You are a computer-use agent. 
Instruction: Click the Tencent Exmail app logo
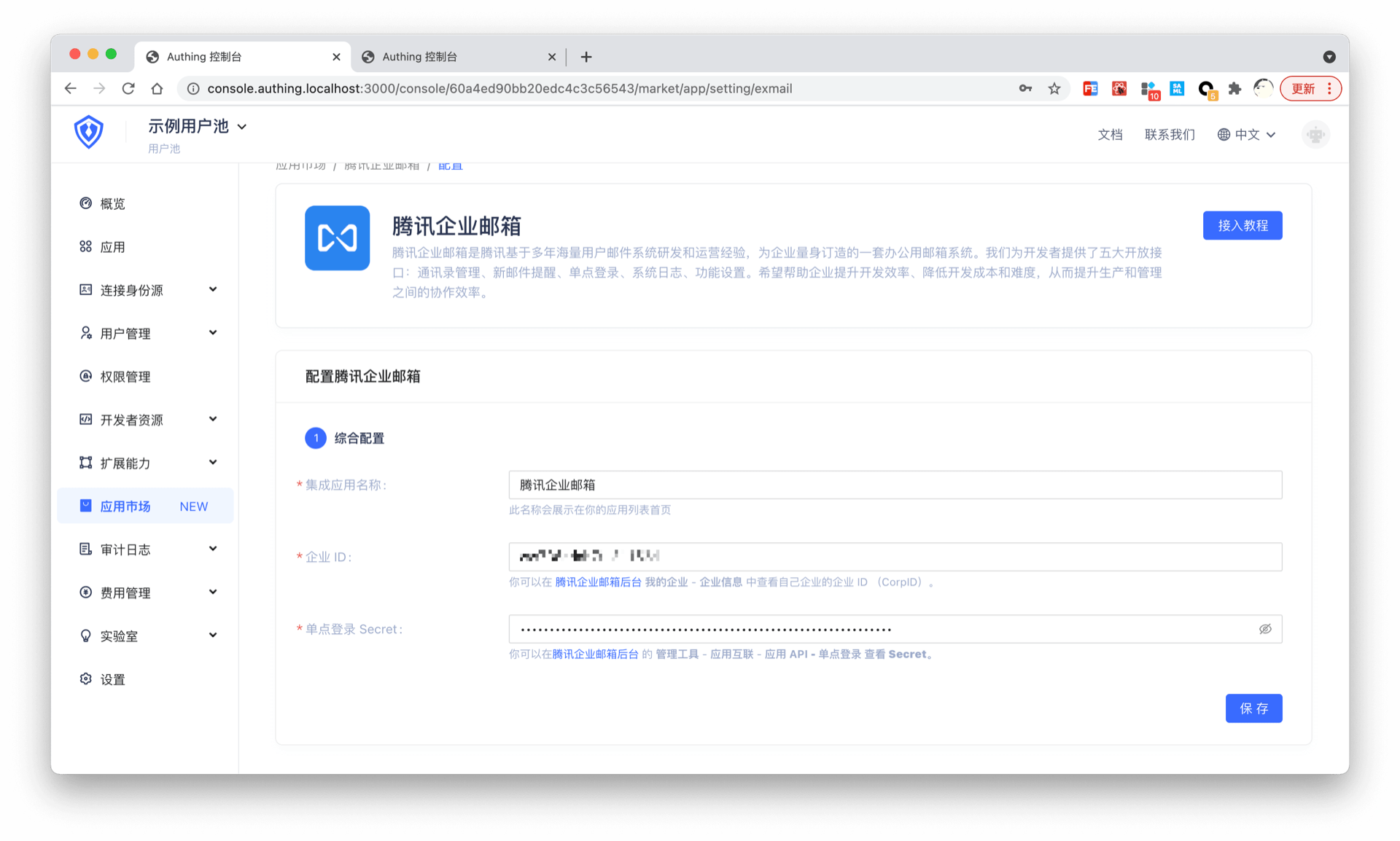[x=337, y=238]
